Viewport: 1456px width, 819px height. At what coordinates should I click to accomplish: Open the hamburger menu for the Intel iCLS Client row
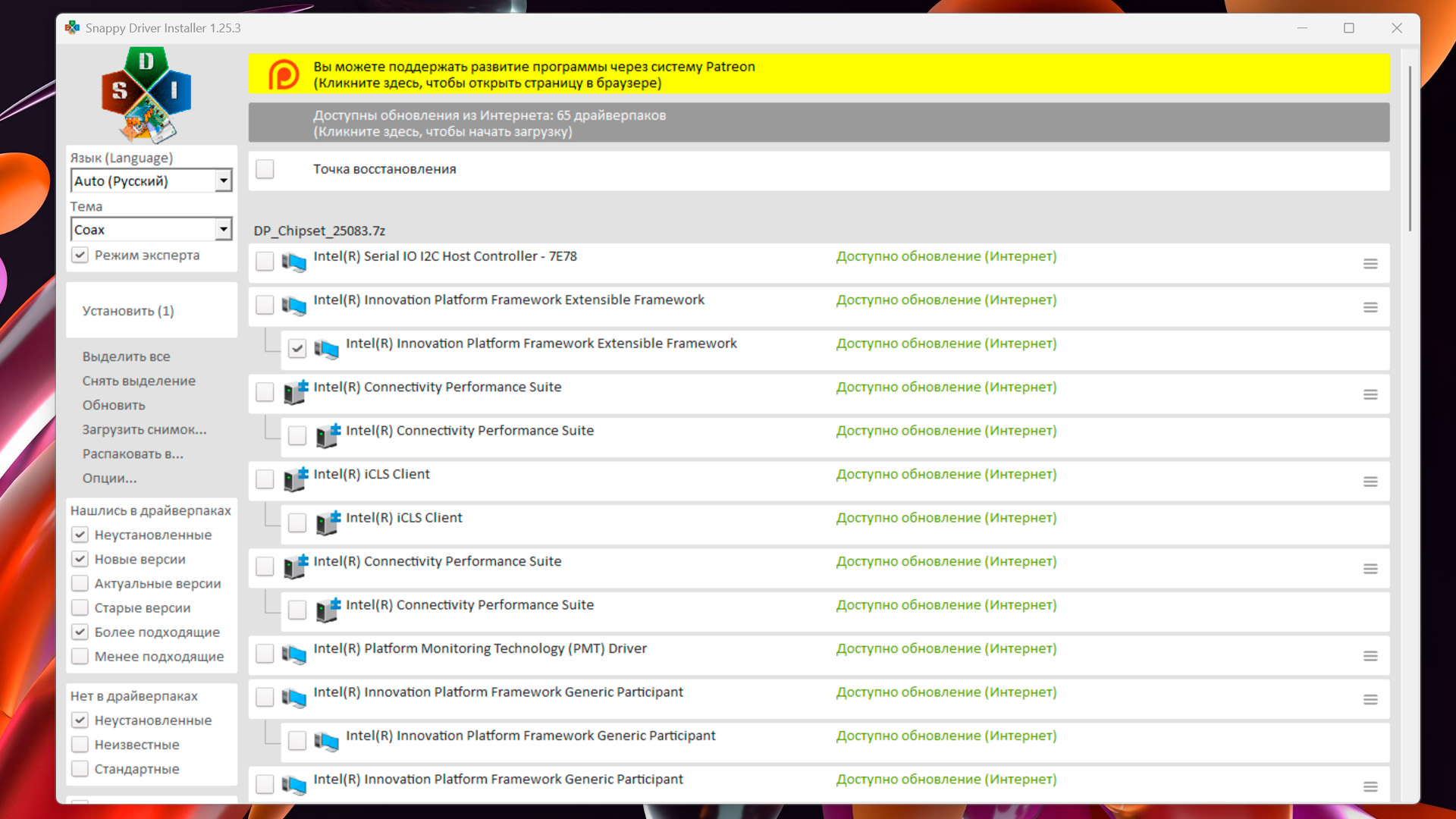(1370, 482)
